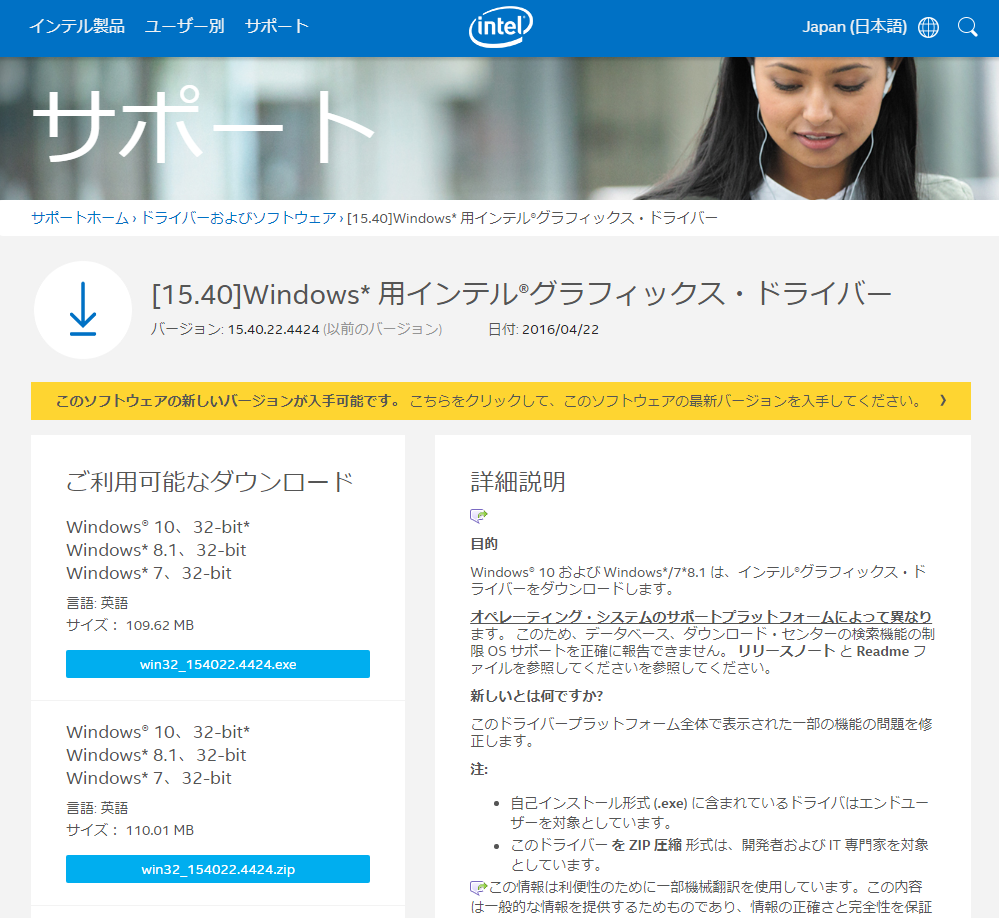This screenshot has width=999, height=918.
Task: Click the ZIP 圧縮 bold text
Action: (655, 845)
